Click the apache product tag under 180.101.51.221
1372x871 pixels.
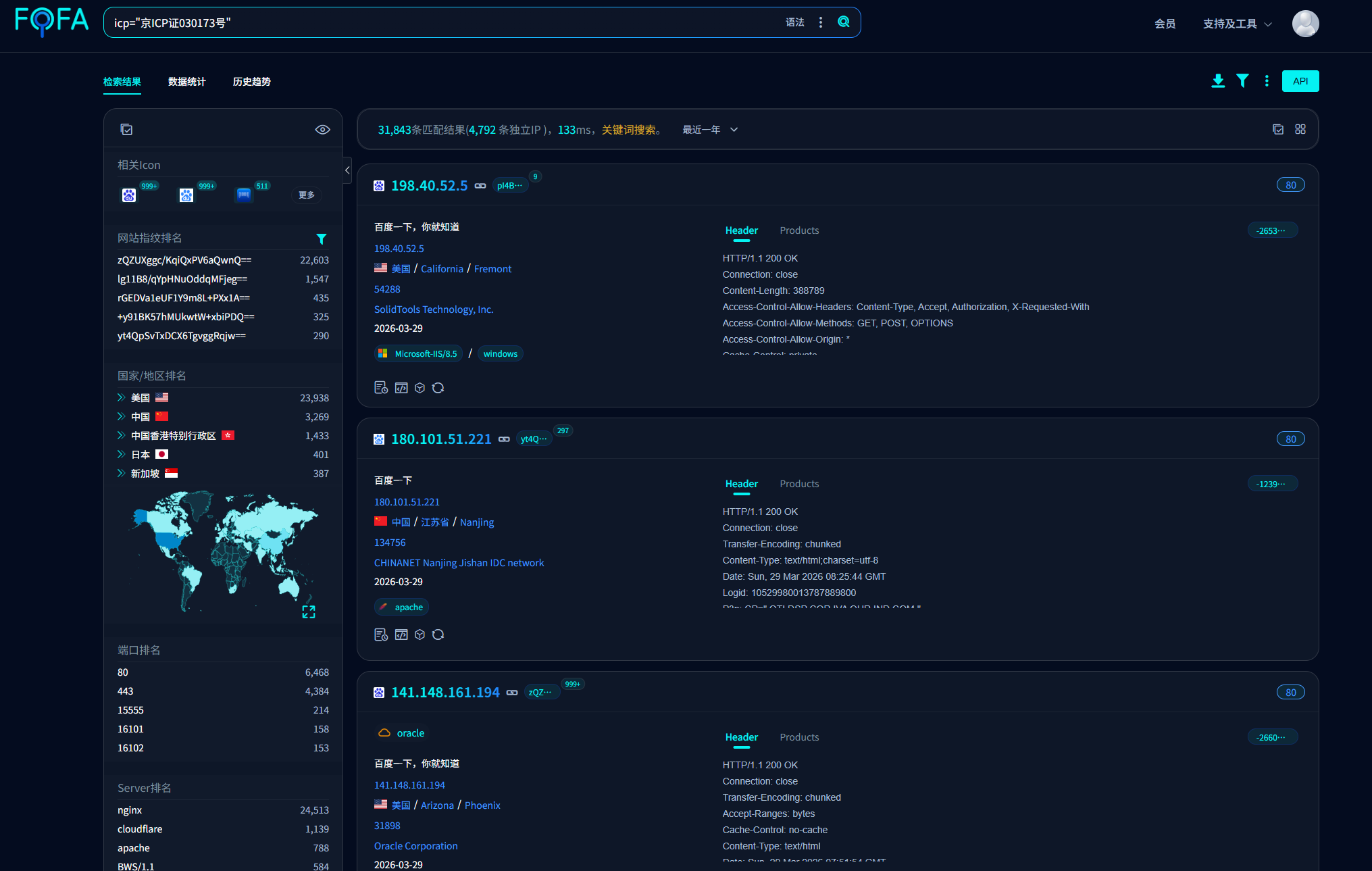(401, 607)
